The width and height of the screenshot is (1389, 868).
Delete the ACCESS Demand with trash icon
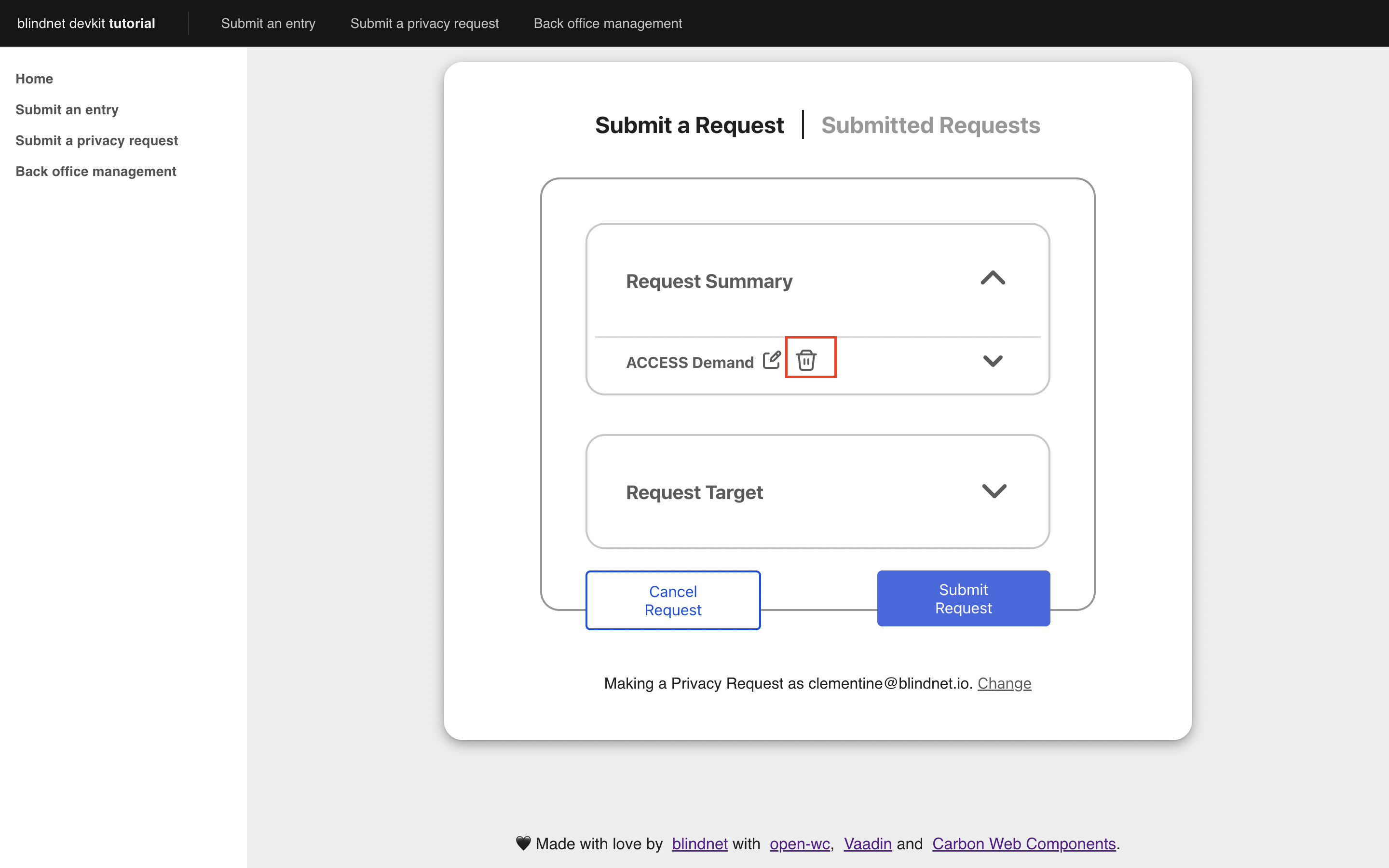click(806, 361)
